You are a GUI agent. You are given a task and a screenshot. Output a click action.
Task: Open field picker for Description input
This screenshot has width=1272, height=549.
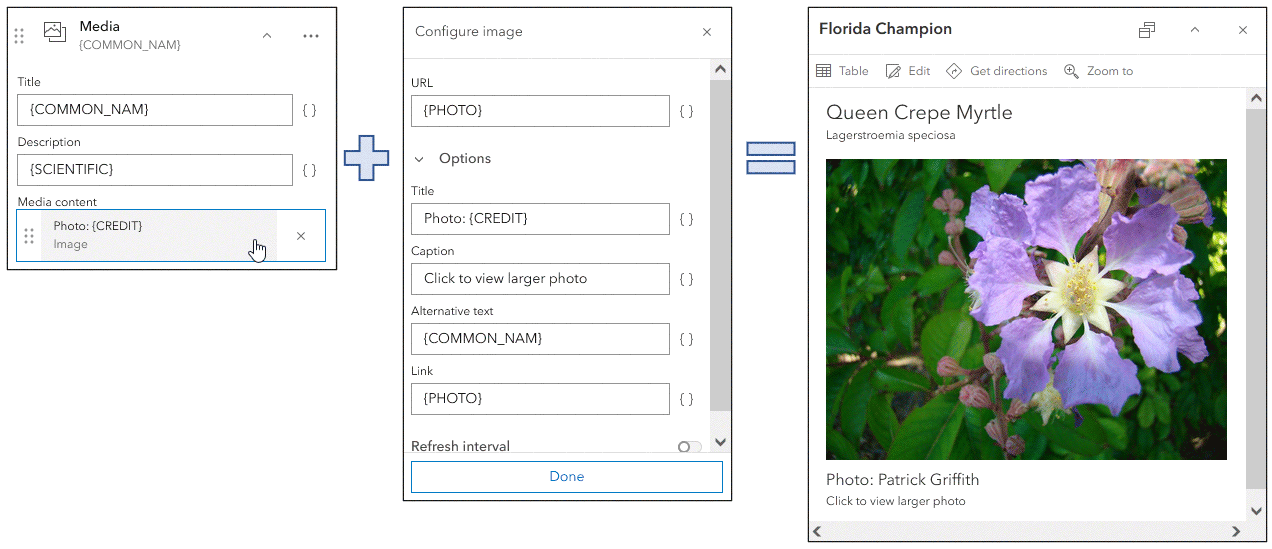point(309,170)
